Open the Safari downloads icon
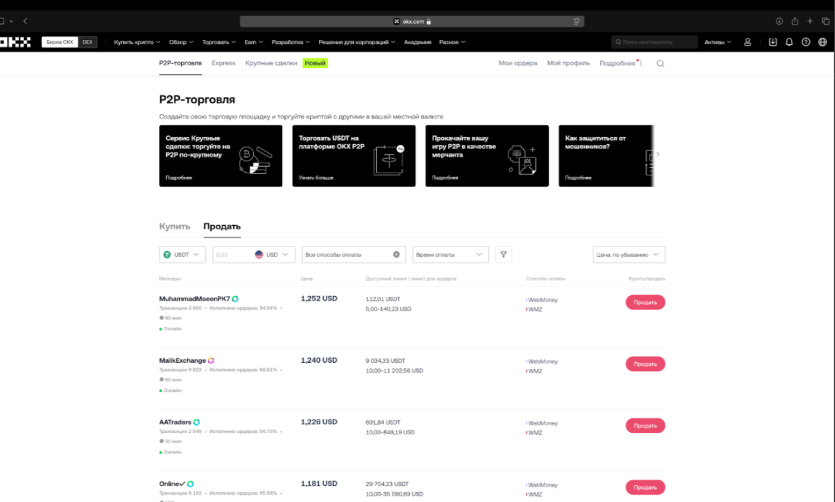This screenshot has height=502, width=835. [779, 21]
